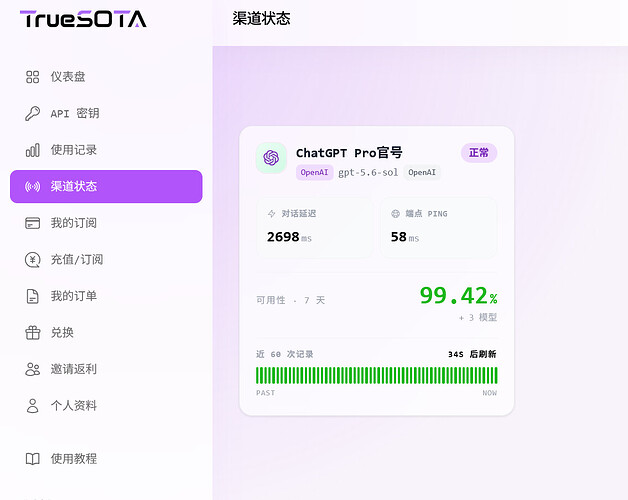The image size is (628, 500).
Task: Click the globe icon beside 端点 PING
Action: pyautogui.click(x=395, y=214)
